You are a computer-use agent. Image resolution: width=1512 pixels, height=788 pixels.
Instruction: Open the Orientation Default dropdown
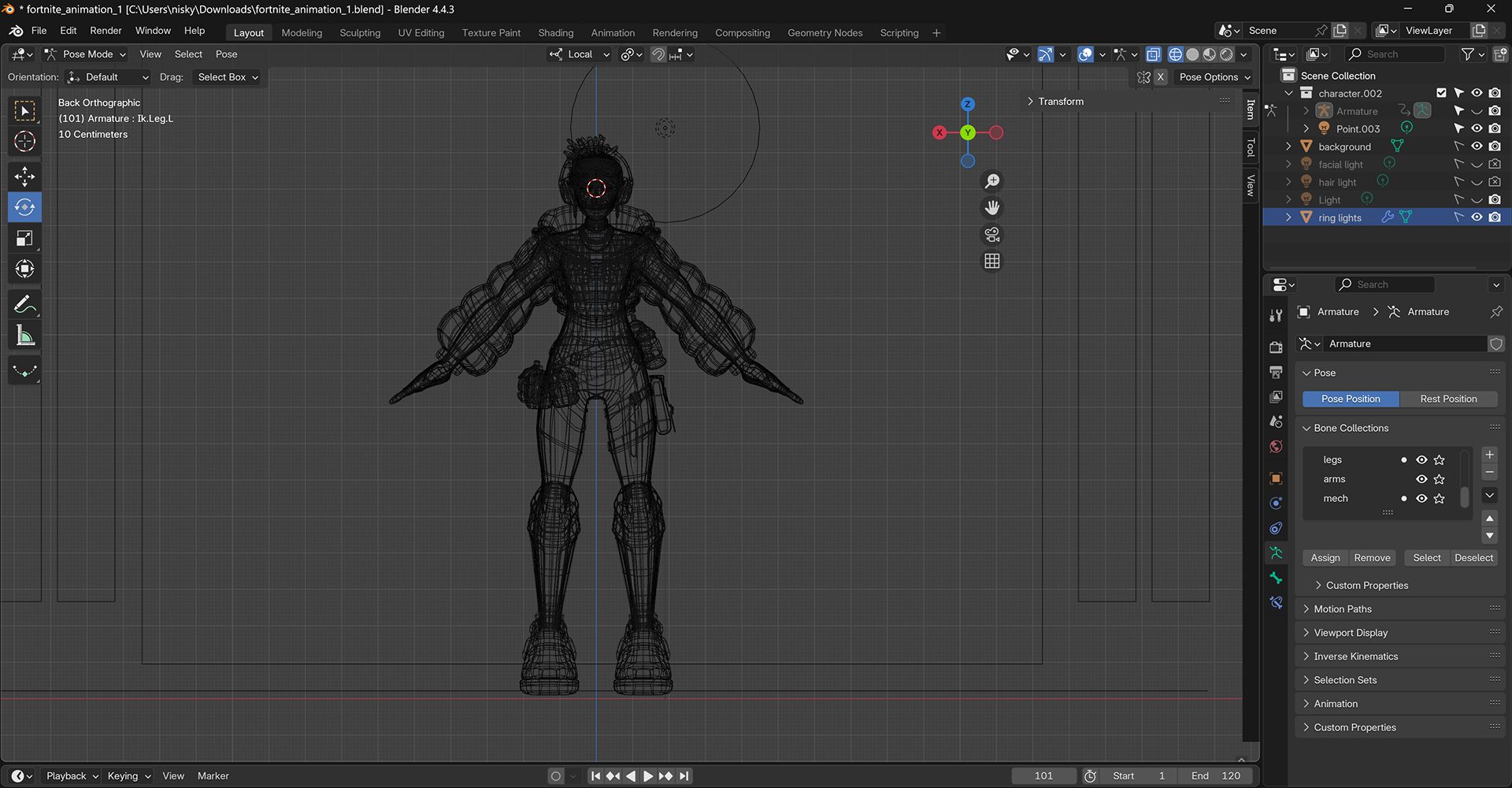pos(107,77)
